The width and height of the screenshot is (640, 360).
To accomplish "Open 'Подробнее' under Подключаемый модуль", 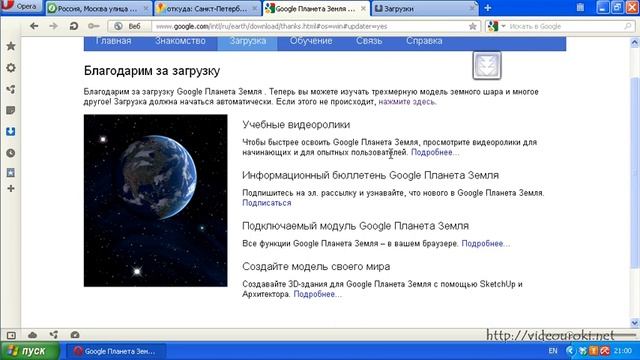I will click(485, 244).
